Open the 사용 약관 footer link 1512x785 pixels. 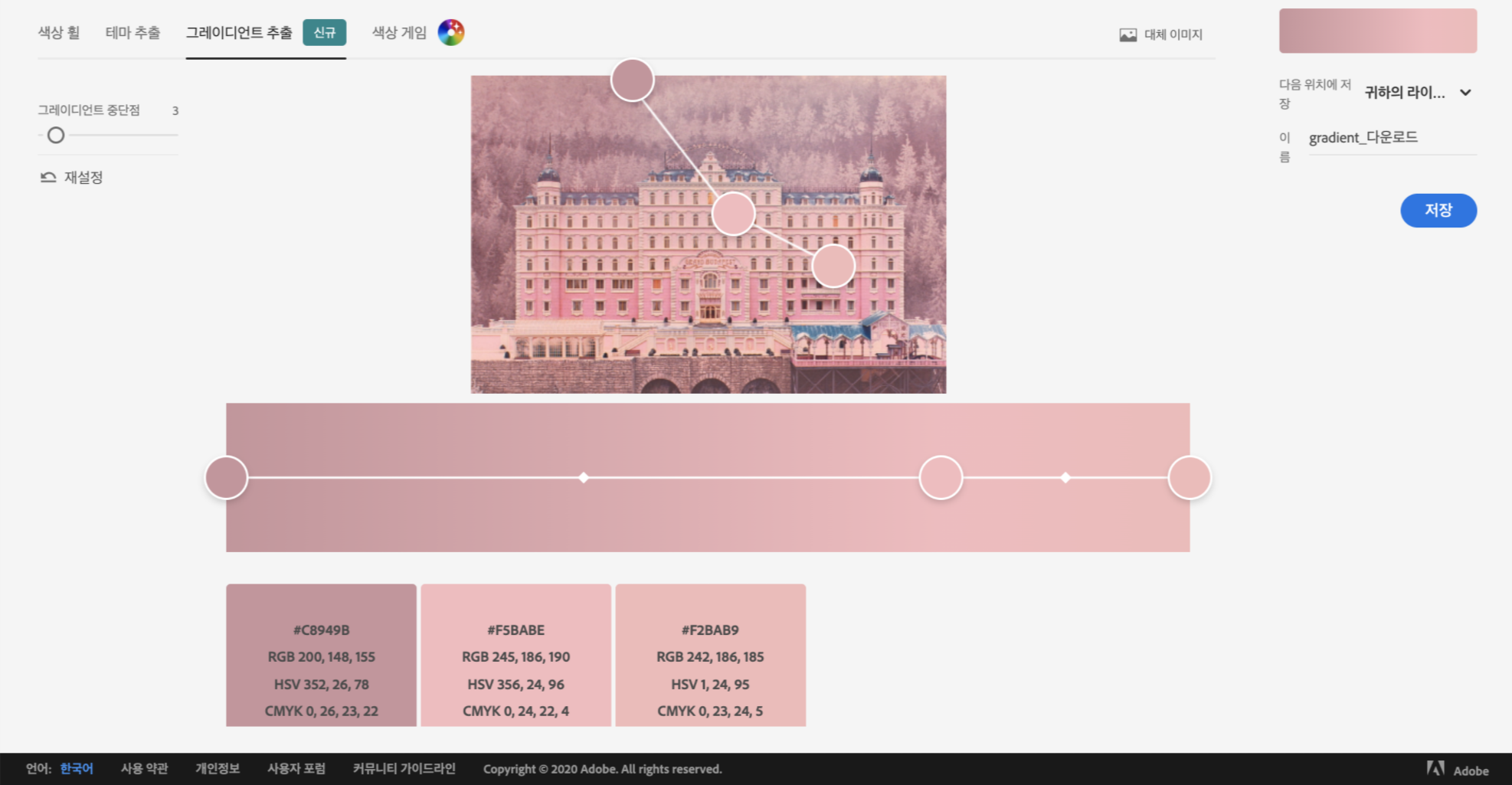coord(144,768)
